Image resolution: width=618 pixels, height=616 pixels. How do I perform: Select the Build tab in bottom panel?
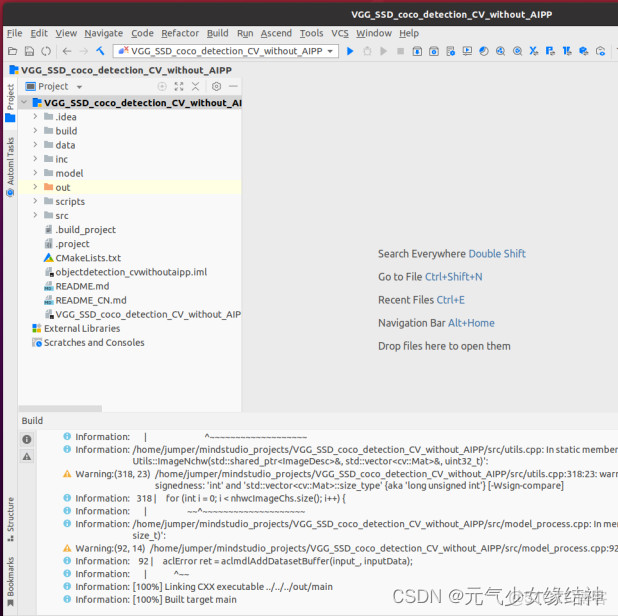pyautogui.click(x=32, y=421)
